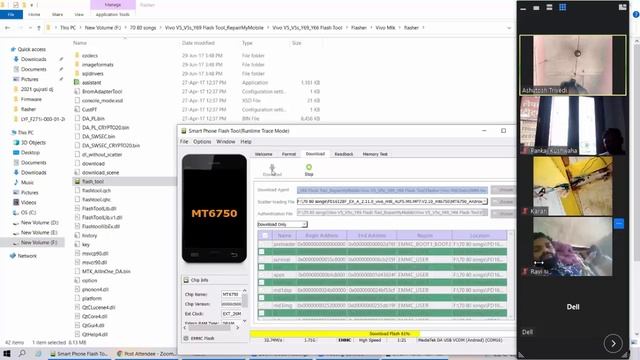Open Network in navigation pane

pos(27,256)
